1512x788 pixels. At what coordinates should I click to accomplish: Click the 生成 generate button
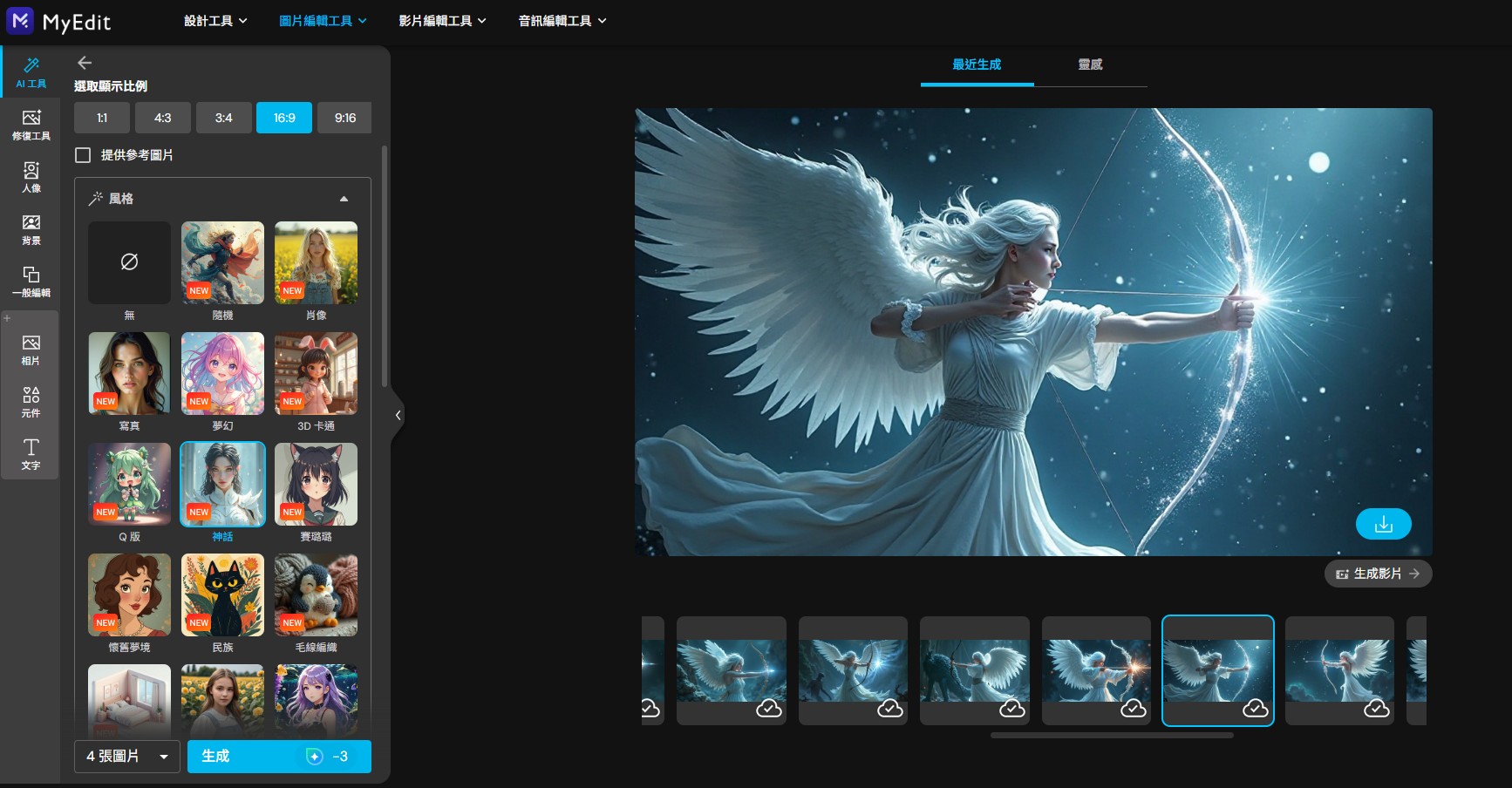pyautogui.click(x=279, y=757)
